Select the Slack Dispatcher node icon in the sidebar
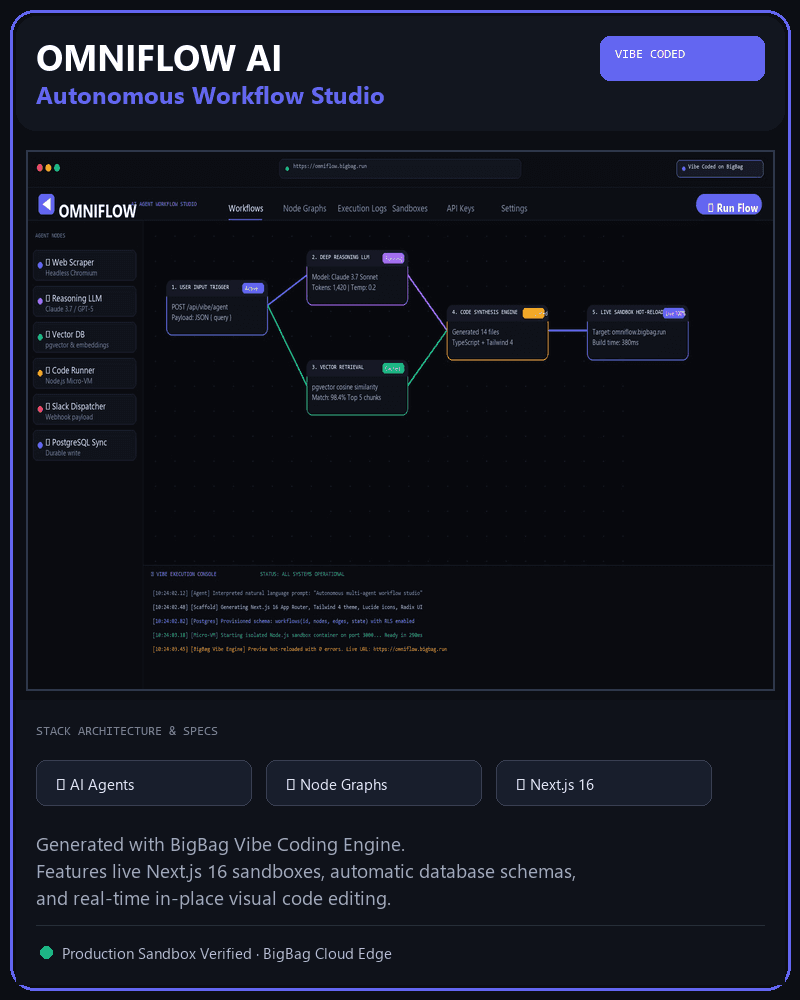This screenshot has height=1000, width=800. (40, 409)
